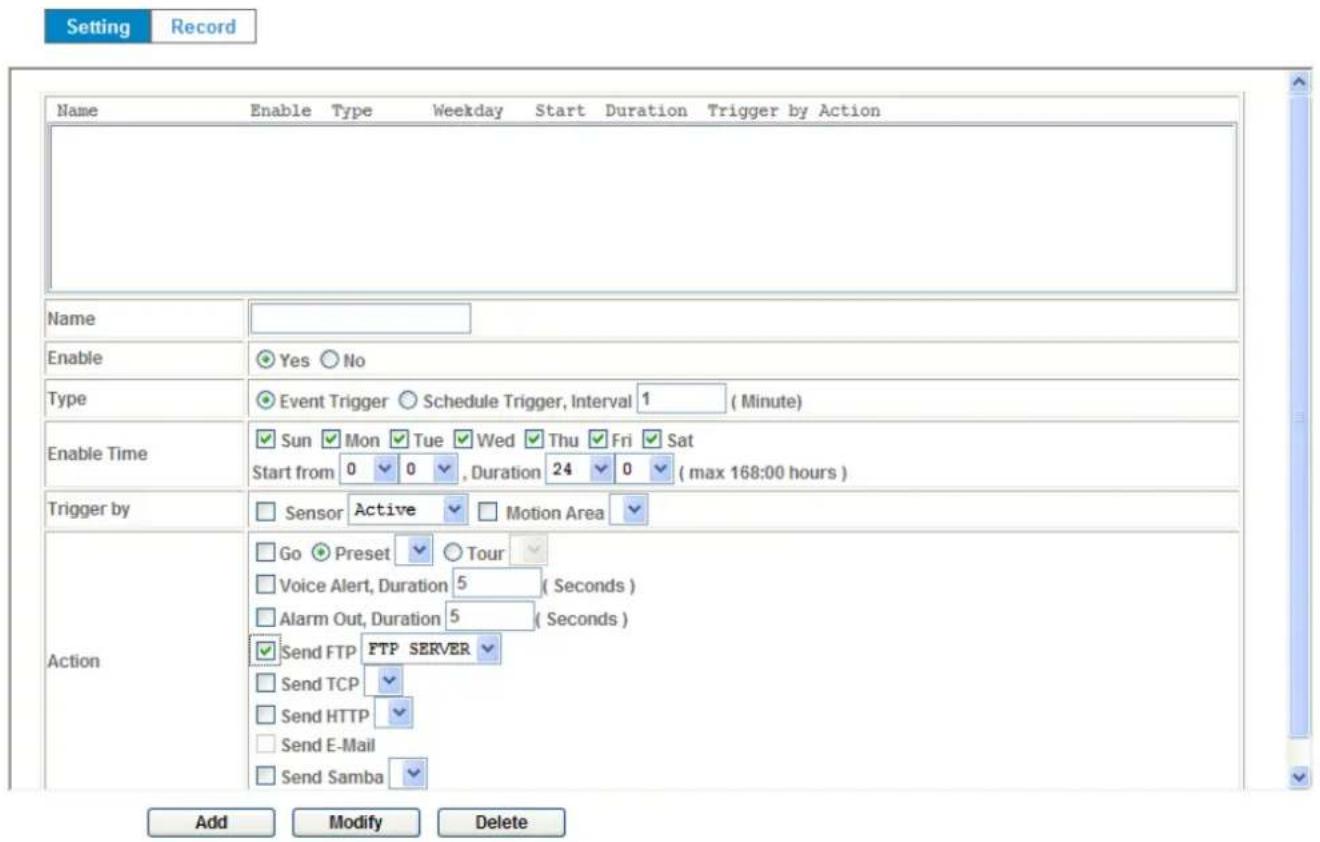Select No for Enable
The width and height of the screenshot is (1320, 842).
(328, 360)
